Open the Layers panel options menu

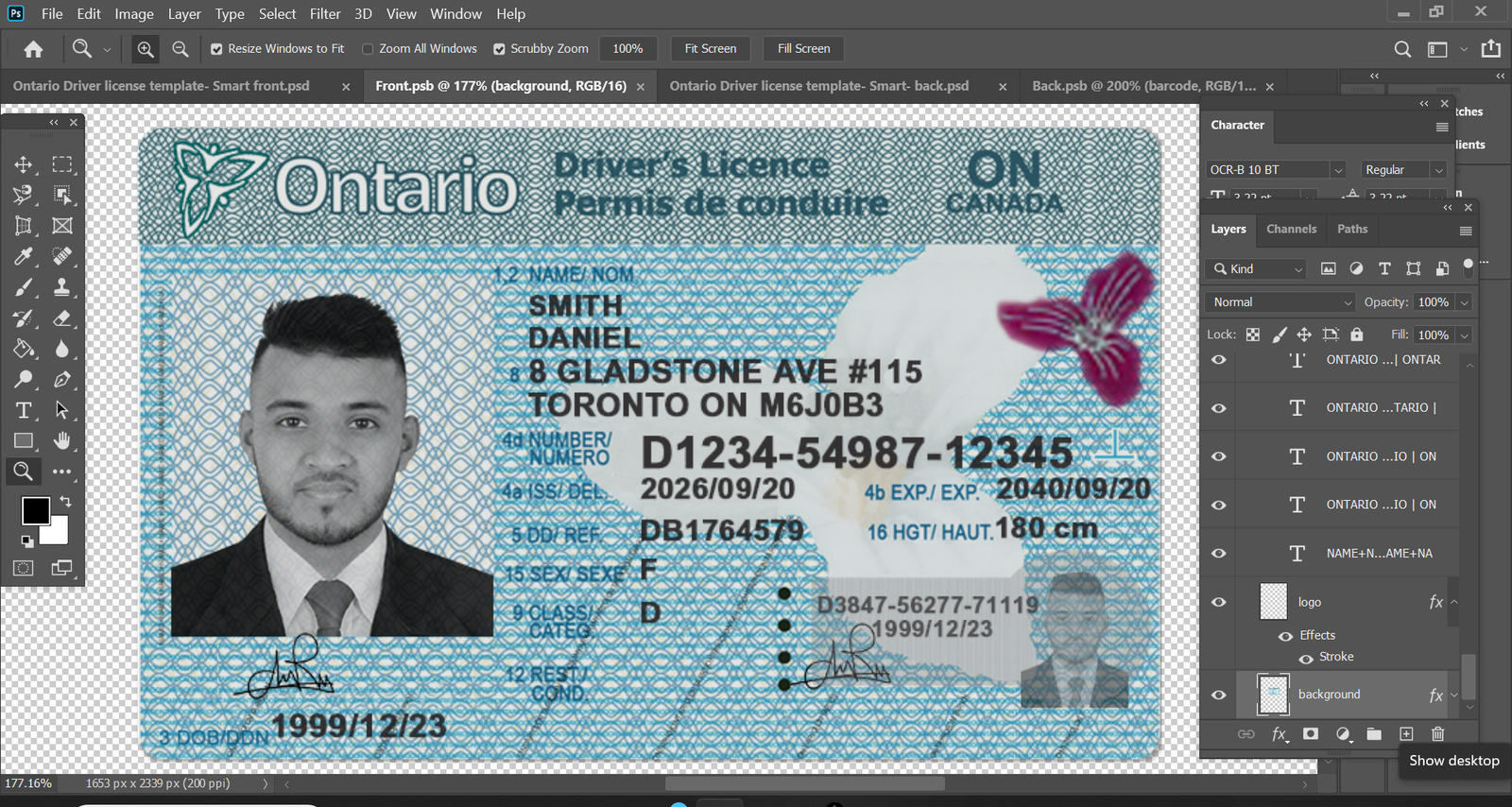point(1466,231)
